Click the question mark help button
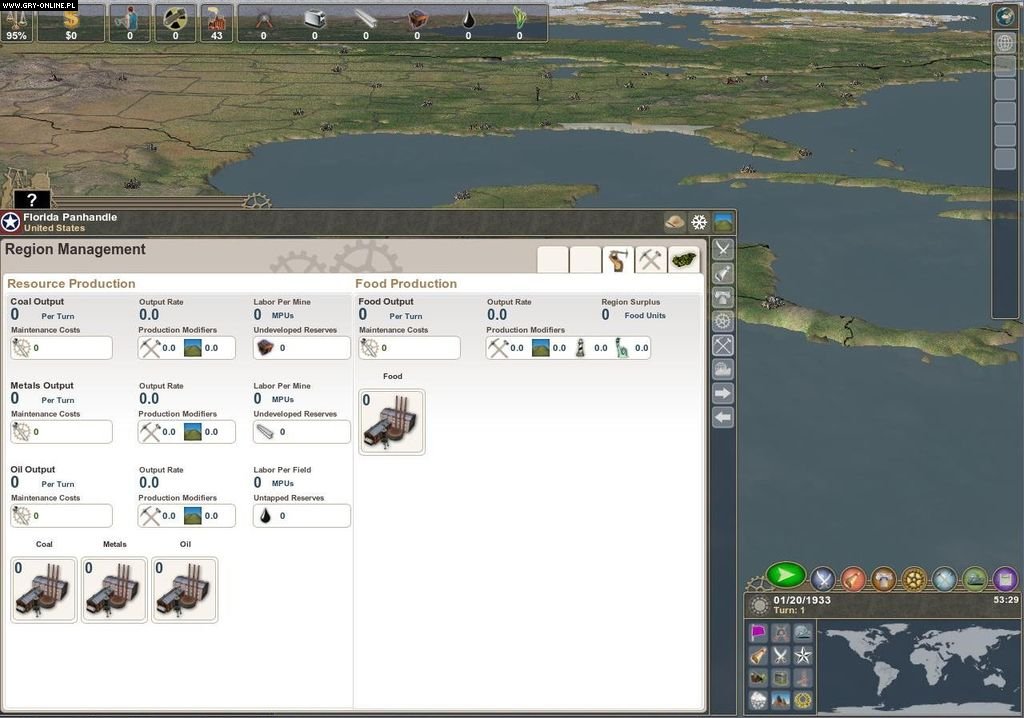The image size is (1024, 718). 32,200
